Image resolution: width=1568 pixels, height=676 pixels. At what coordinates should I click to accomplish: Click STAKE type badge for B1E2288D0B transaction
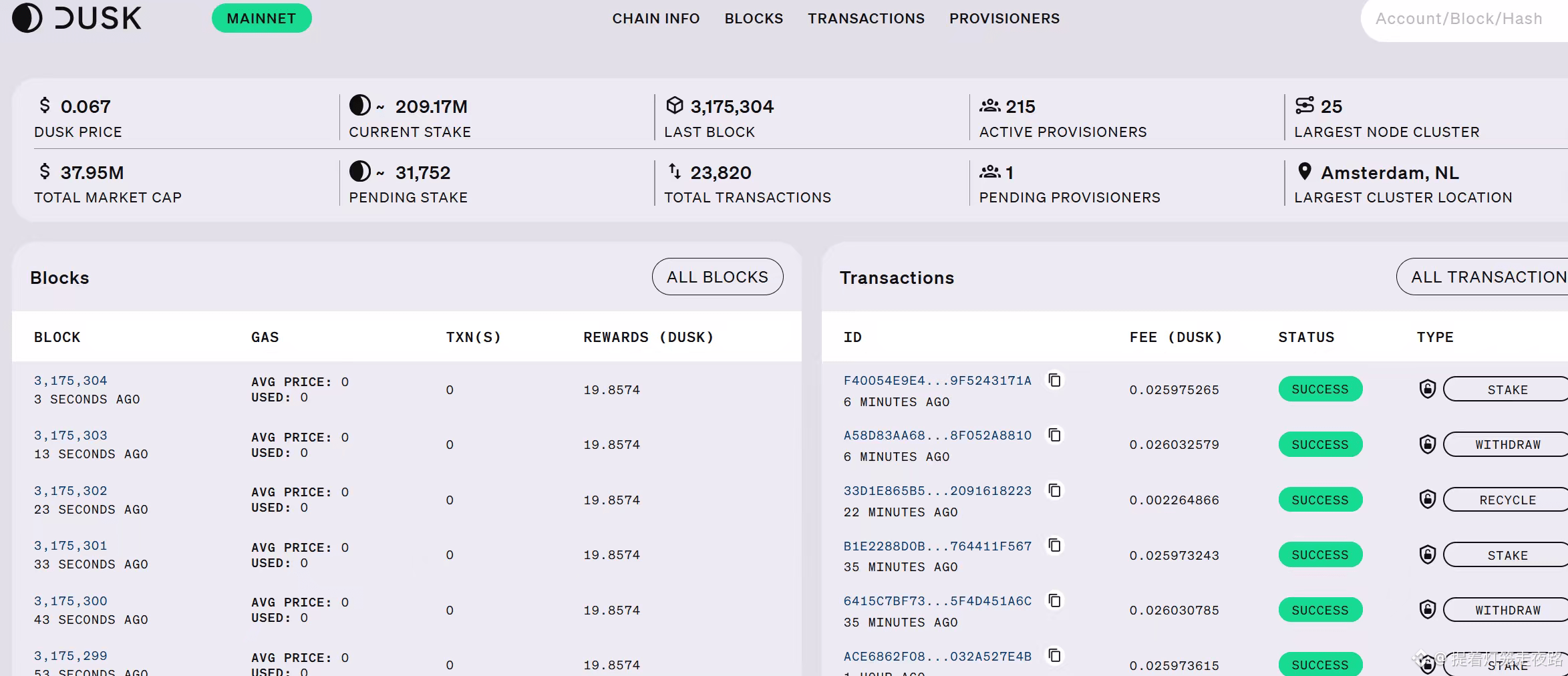(1506, 555)
